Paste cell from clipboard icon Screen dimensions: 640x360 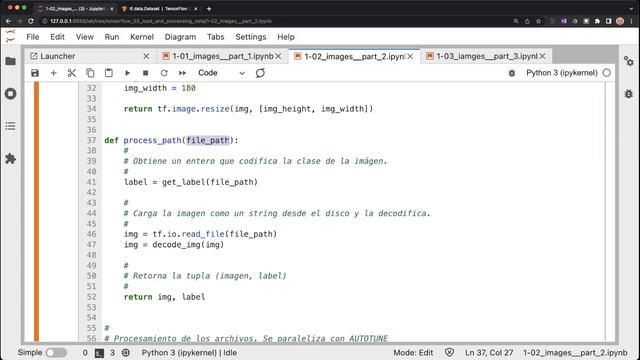109,73
